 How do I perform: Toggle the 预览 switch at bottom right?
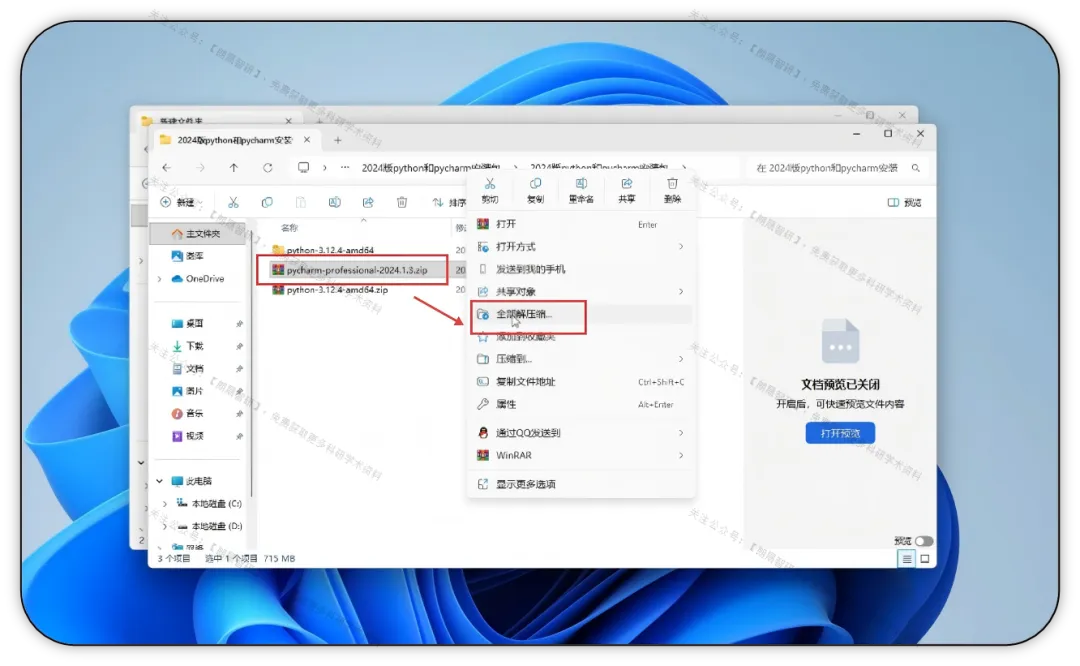tap(924, 541)
